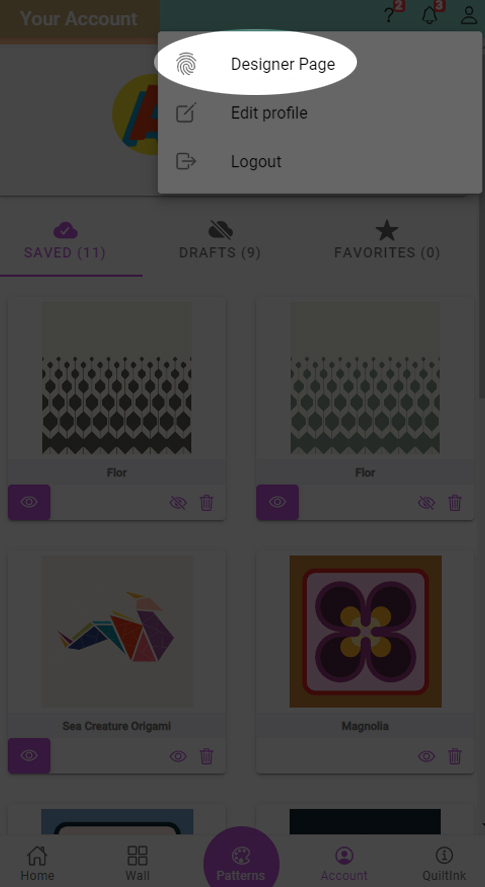The width and height of the screenshot is (485, 887).
Task: Click trash icon on Magnolia card
Action: point(455,756)
